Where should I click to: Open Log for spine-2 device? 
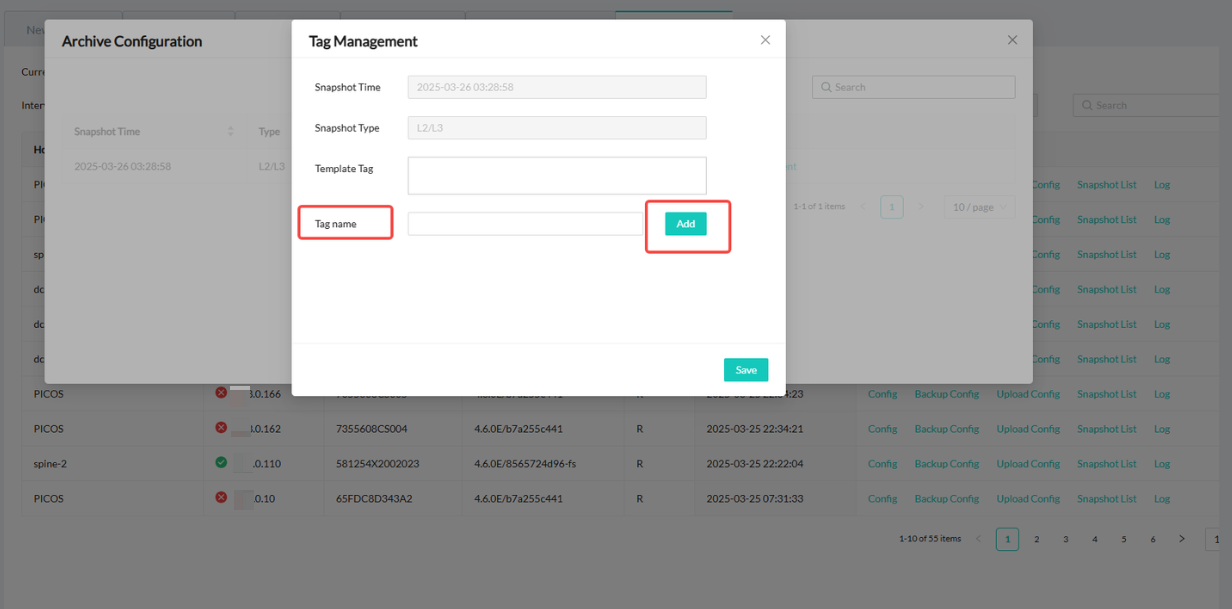pos(1161,464)
